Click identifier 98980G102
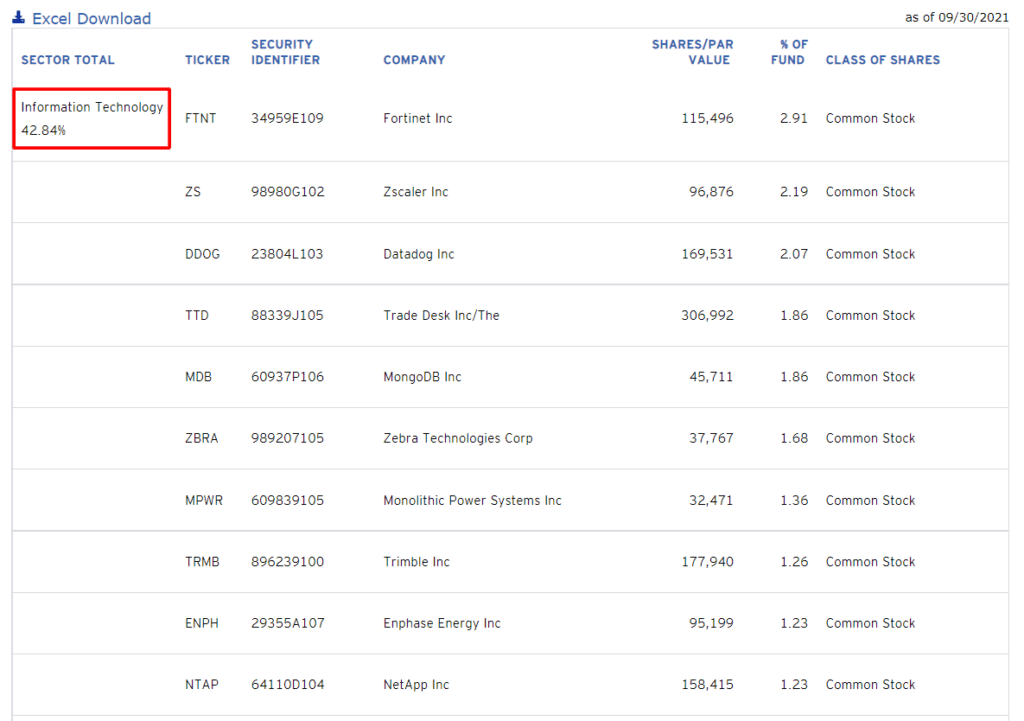The height and width of the screenshot is (721, 1024). point(287,192)
